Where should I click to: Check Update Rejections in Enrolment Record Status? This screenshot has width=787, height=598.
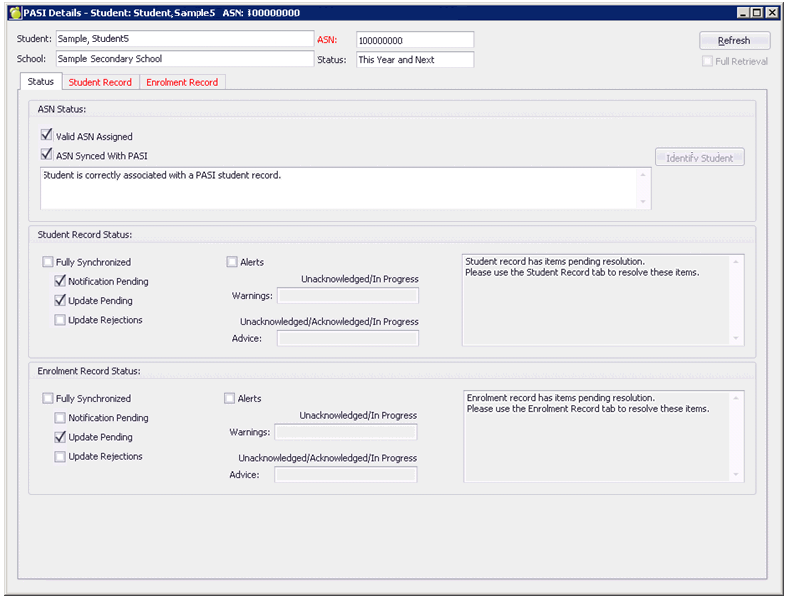coord(61,457)
